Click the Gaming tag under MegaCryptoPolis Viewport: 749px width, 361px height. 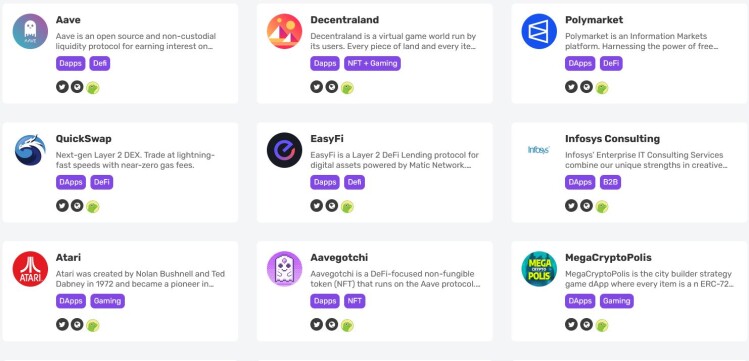pos(616,301)
